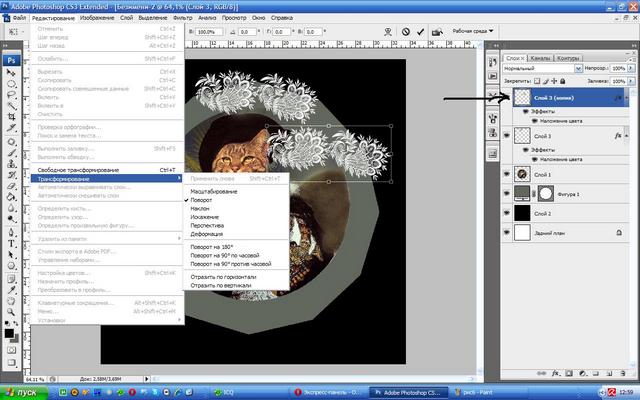Click the foreground color swatch

(7, 325)
